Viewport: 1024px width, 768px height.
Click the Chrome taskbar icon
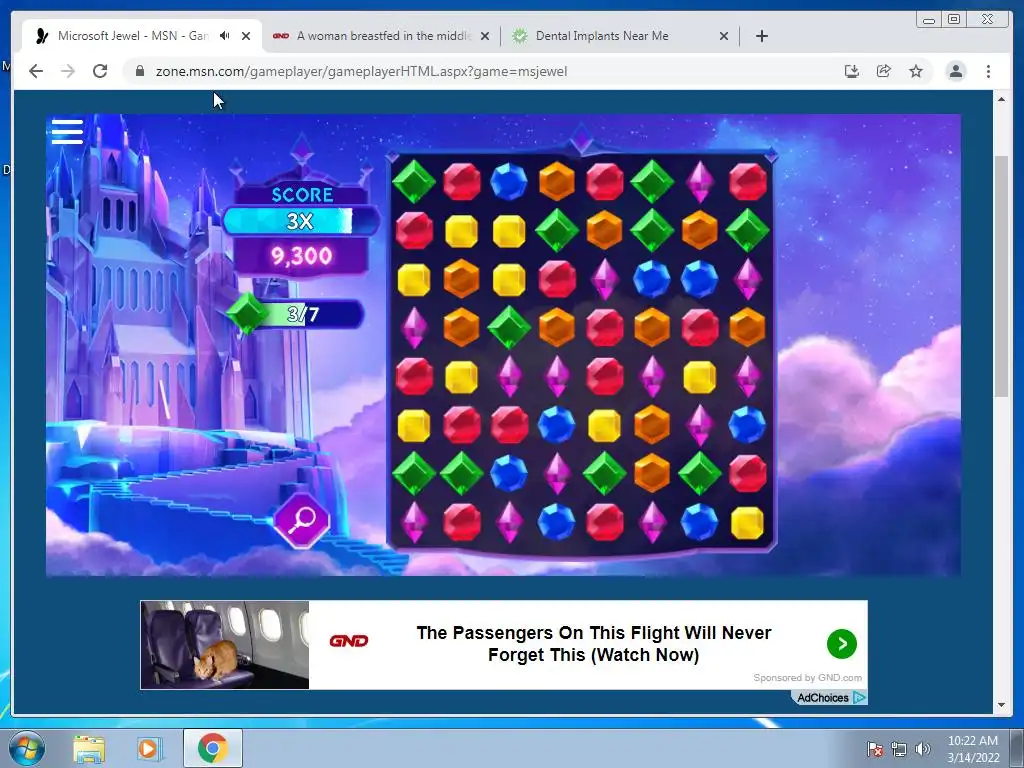click(213, 748)
